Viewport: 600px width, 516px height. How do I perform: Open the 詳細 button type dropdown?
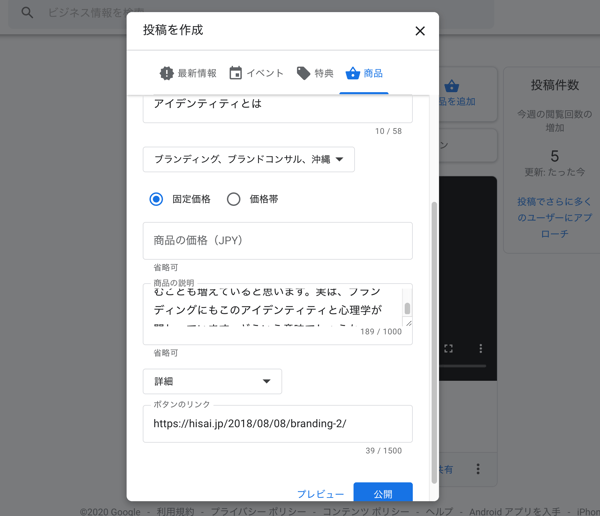(x=212, y=381)
